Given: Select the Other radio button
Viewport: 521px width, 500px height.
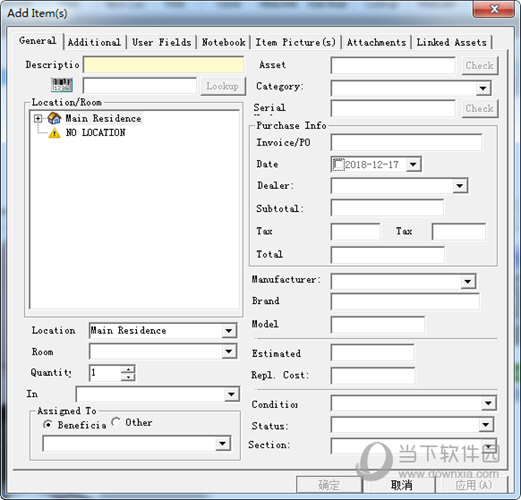Looking at the screenshot, I should pyautogui.click(x=116, y=422).
